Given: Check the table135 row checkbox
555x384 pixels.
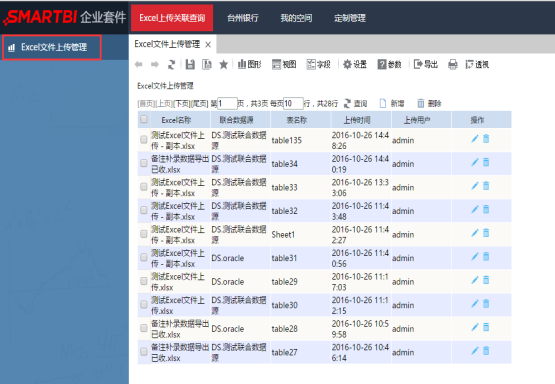Looking at the screenshot, I should tap(144, 140).
